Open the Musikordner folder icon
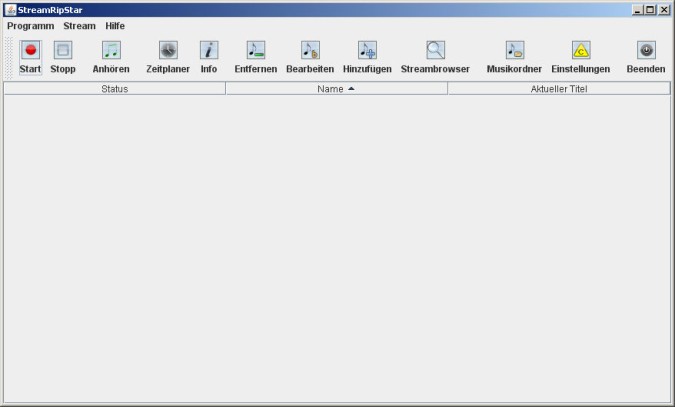675x407 pixels. 514,50
